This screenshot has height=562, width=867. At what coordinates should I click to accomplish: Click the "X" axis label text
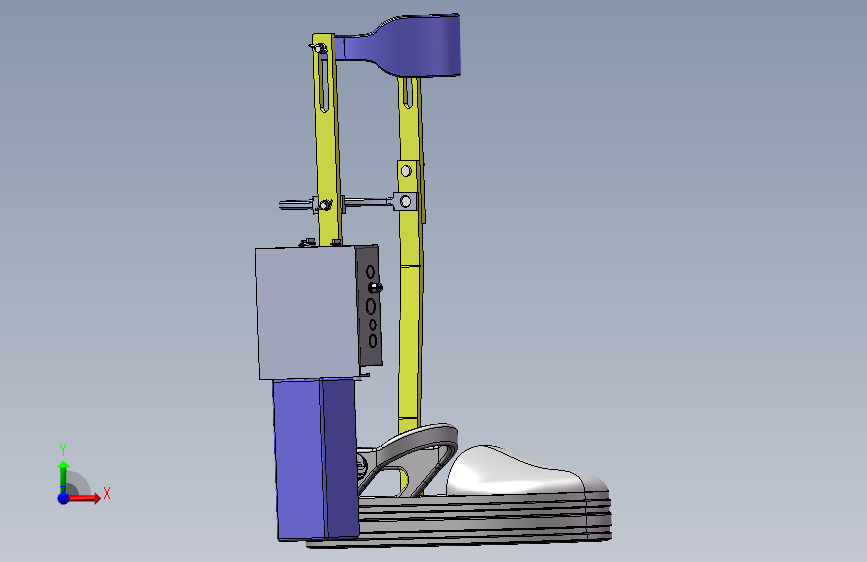click(107, 493)
